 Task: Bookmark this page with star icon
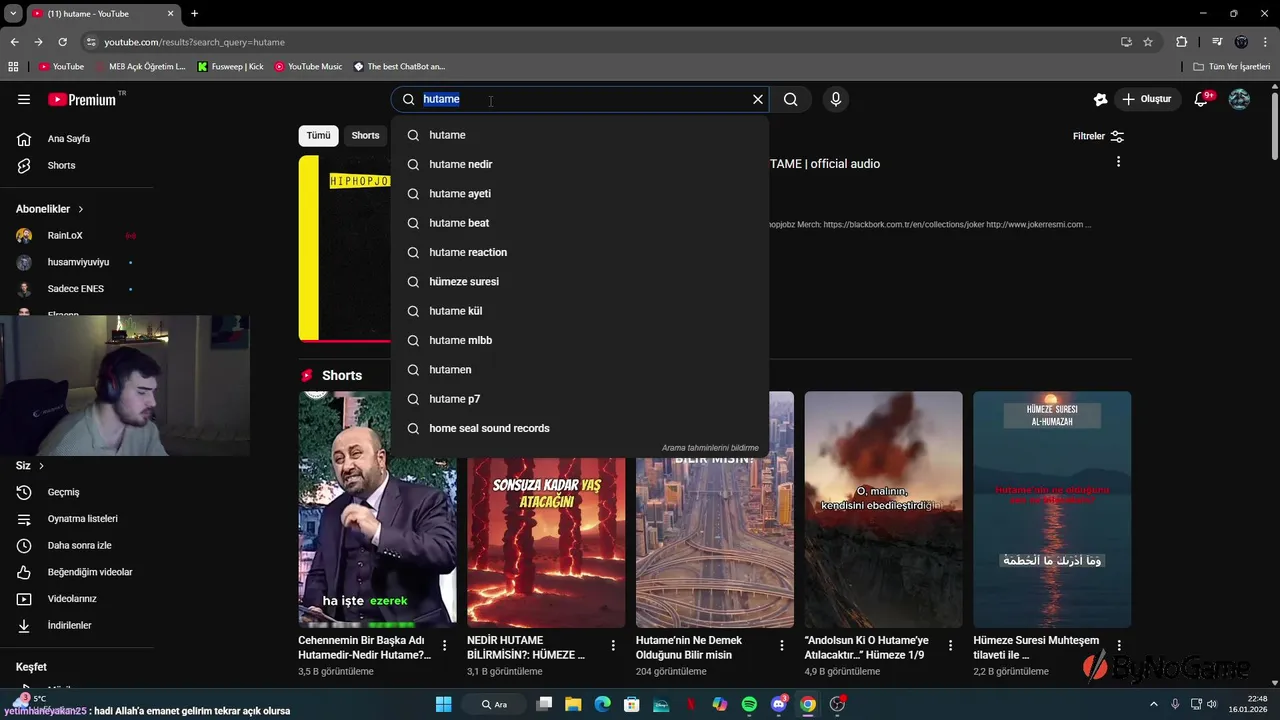pyautogui.click(x=1148, y=42)
